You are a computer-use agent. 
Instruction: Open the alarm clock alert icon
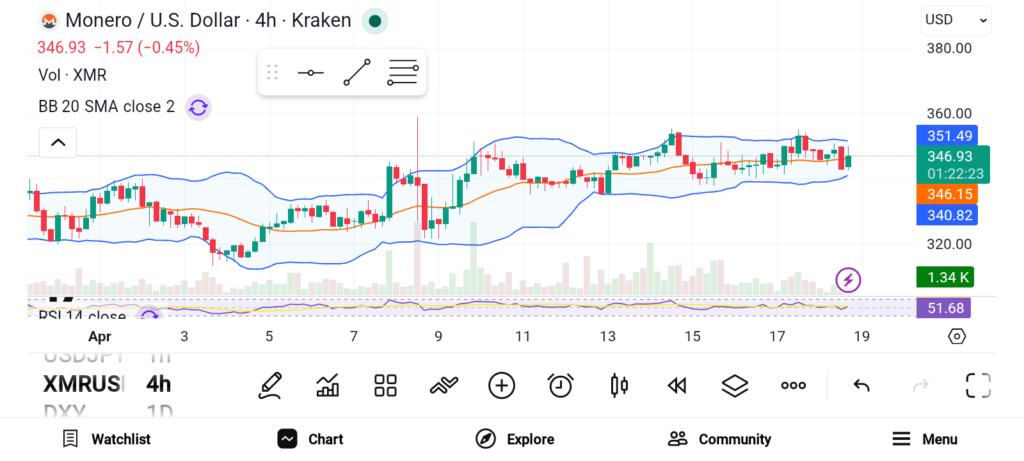click(x=560, y=385)
